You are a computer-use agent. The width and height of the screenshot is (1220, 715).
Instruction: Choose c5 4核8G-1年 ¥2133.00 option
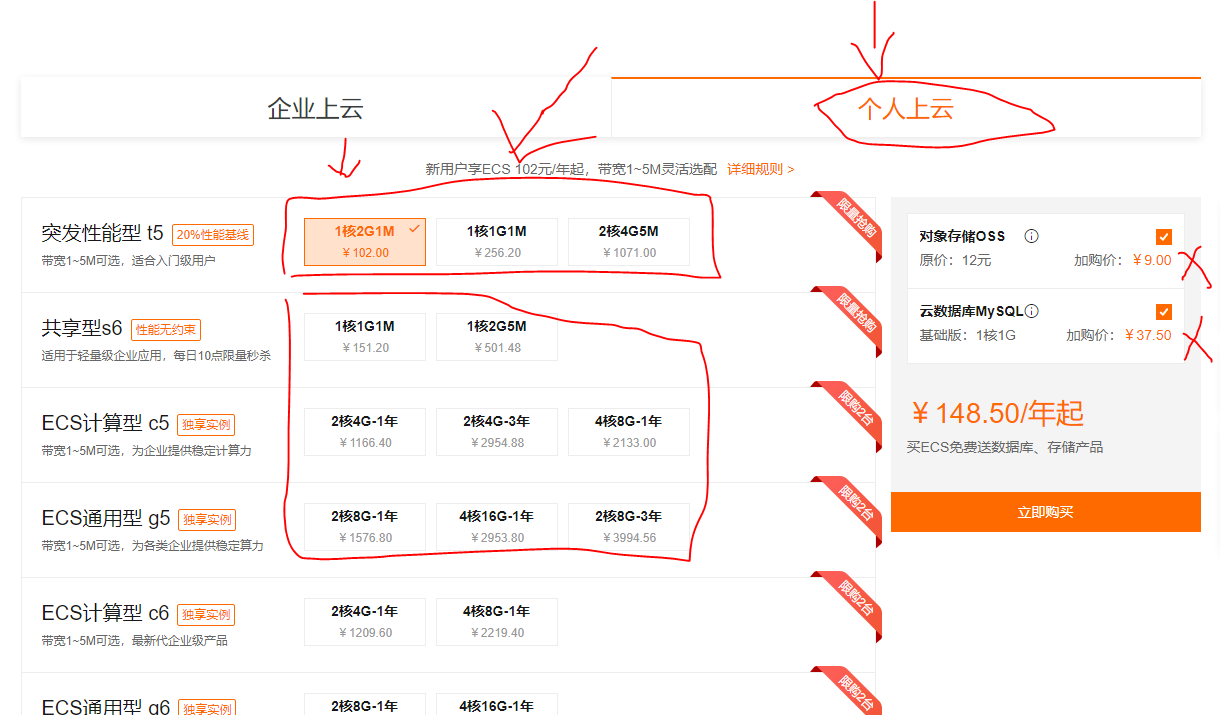pos(629,432)
